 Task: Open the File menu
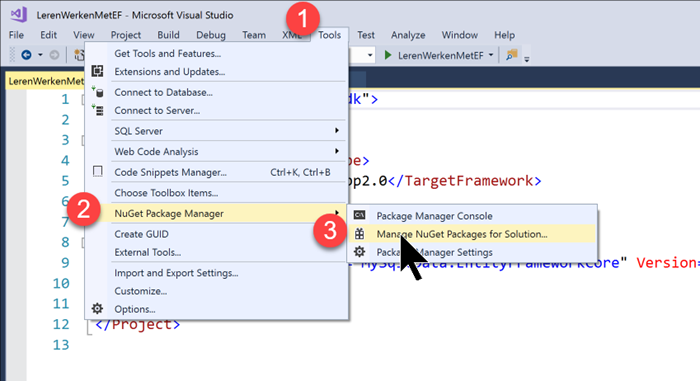17,35
